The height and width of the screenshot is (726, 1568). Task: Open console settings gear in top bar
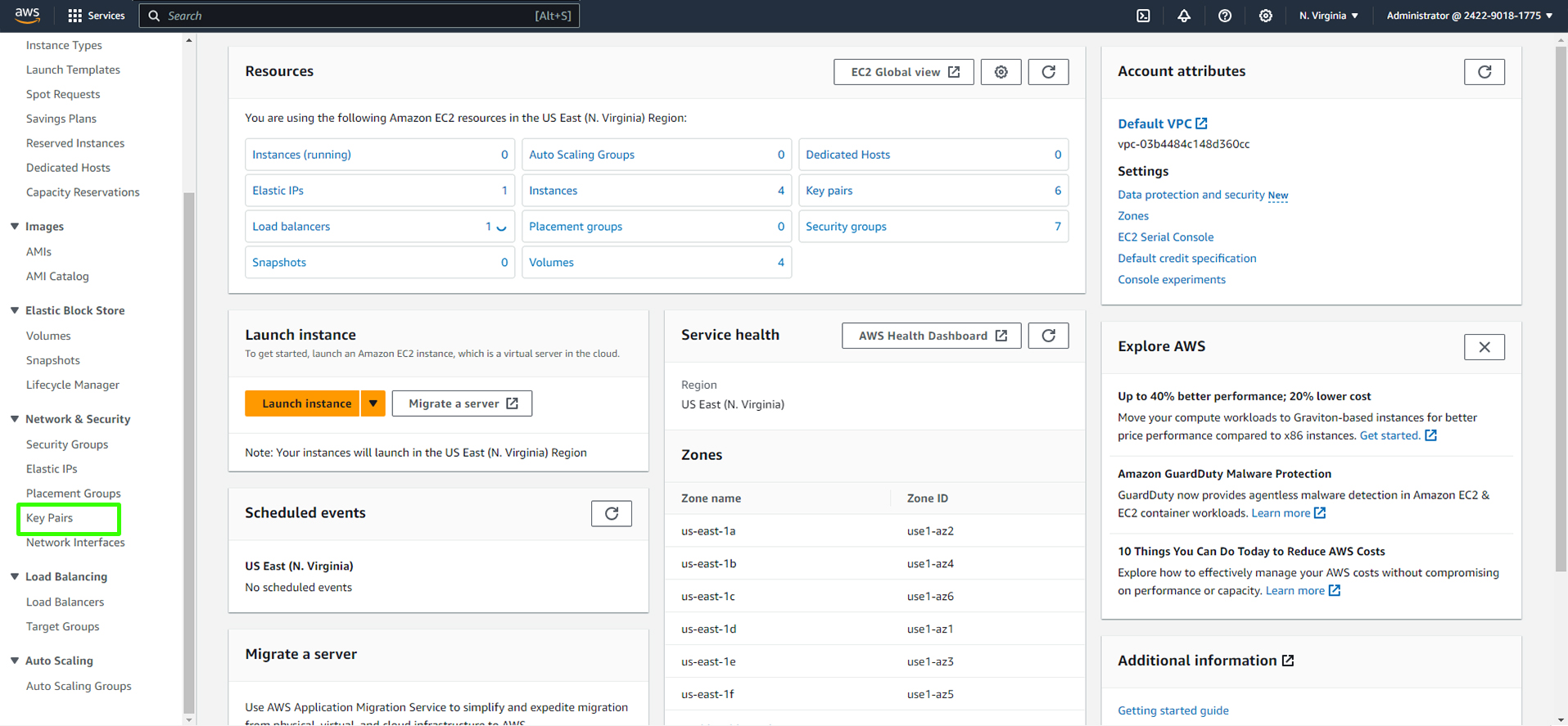(x=1266, y=16)
